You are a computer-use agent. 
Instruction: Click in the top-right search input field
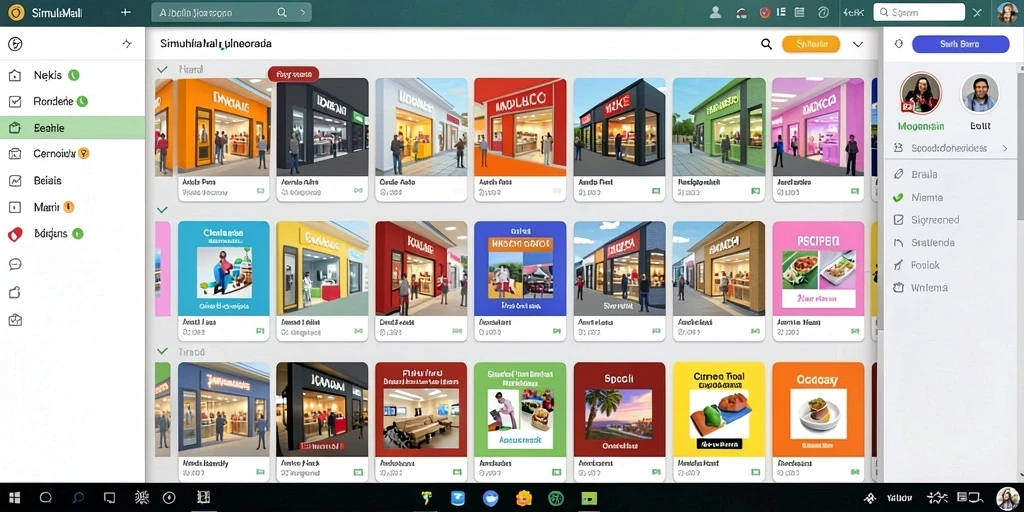(919, 12)
